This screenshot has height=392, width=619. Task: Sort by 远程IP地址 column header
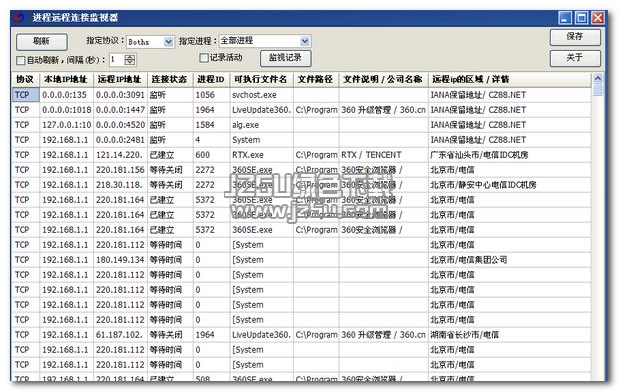[120, 79]
